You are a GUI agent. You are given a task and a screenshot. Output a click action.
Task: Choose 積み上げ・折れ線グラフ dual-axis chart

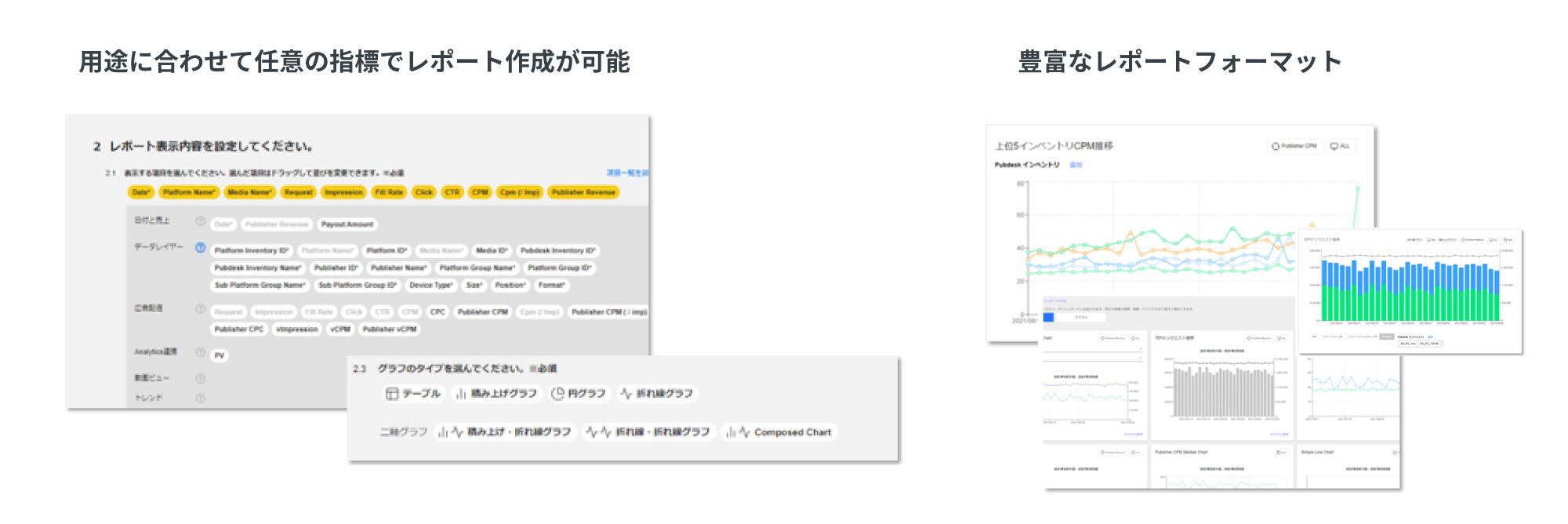pyautogui.click(x=505, y=432)
